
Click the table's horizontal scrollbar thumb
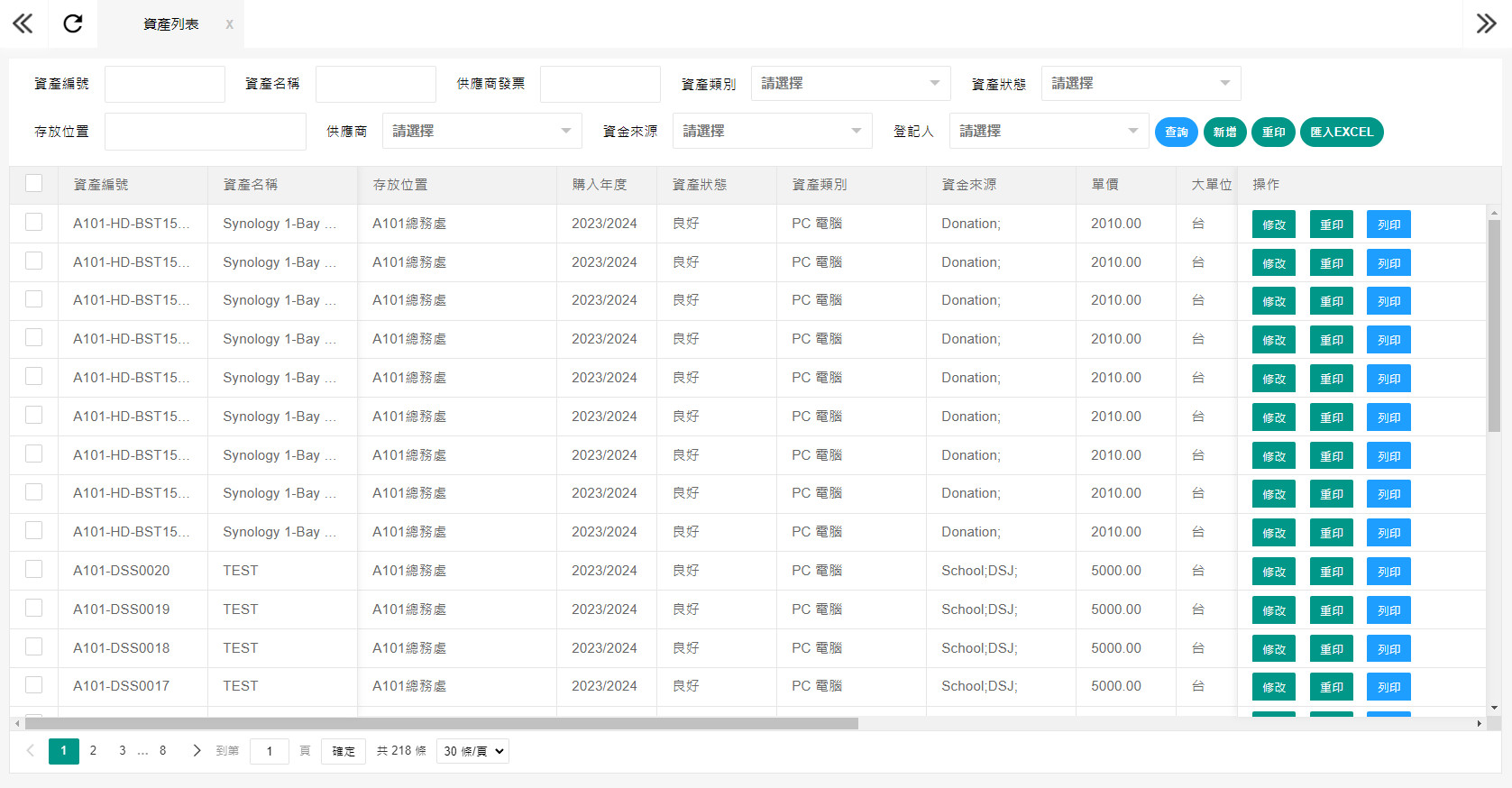pos(442,723)
